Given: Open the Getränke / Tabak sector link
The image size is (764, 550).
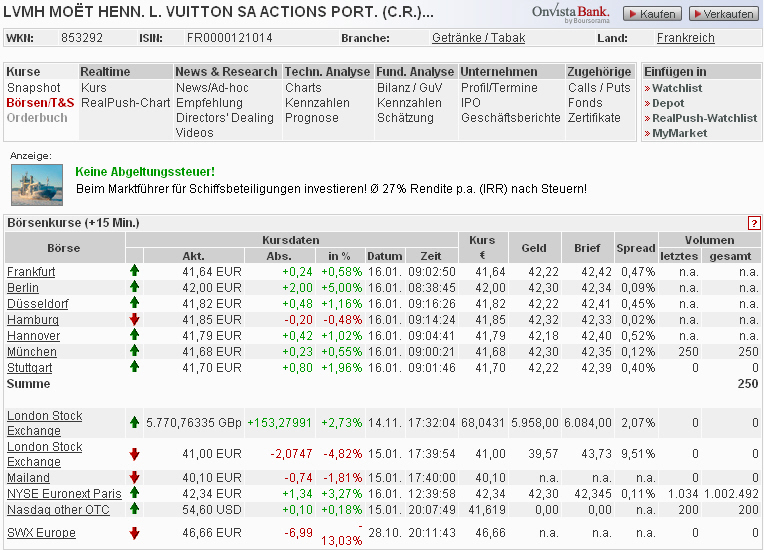Looking at the screenshot, I should tap(478, 38).
